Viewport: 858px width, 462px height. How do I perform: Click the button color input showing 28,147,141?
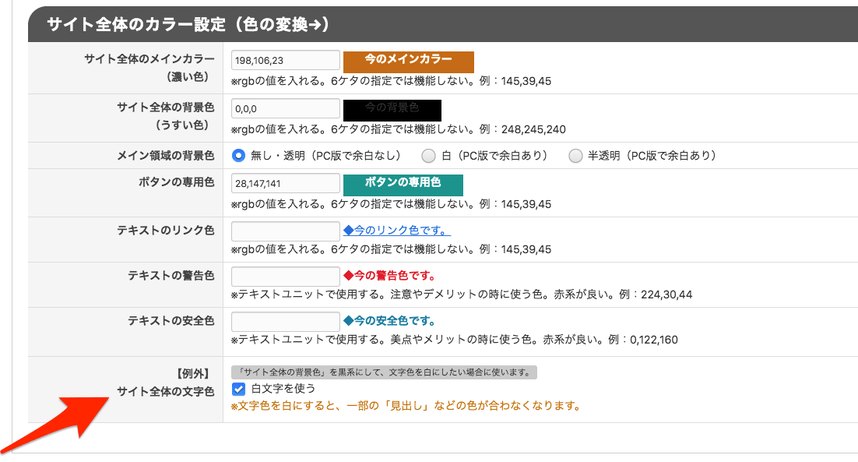click(285, 184)
